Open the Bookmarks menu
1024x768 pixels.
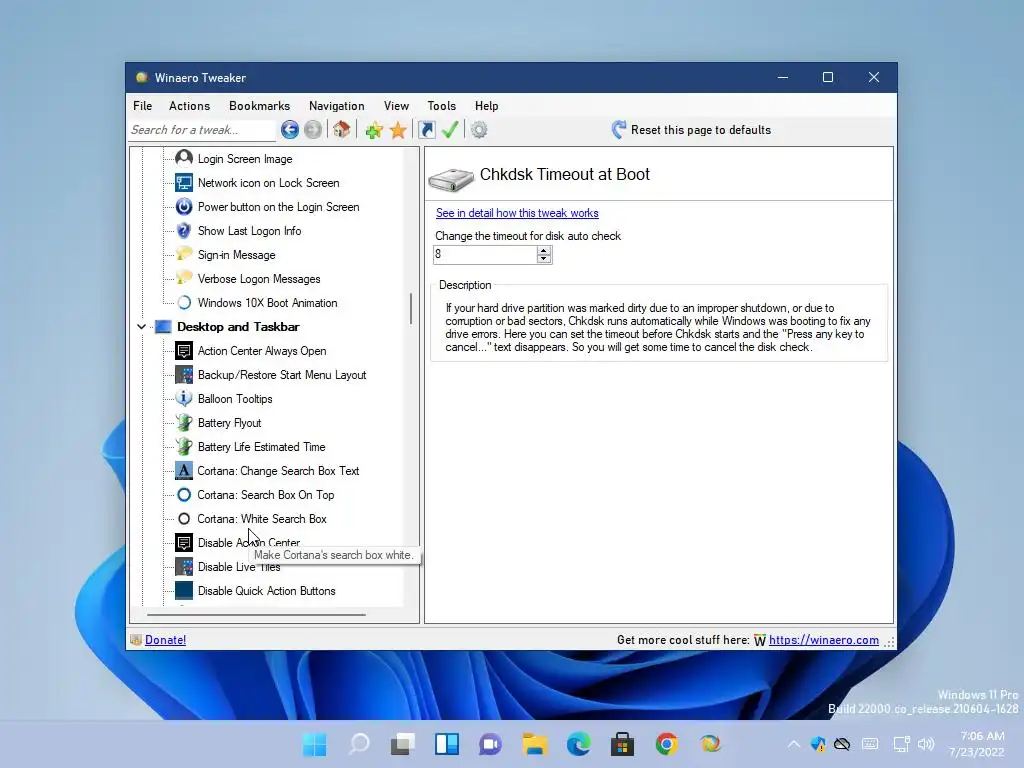click(259, 106)
